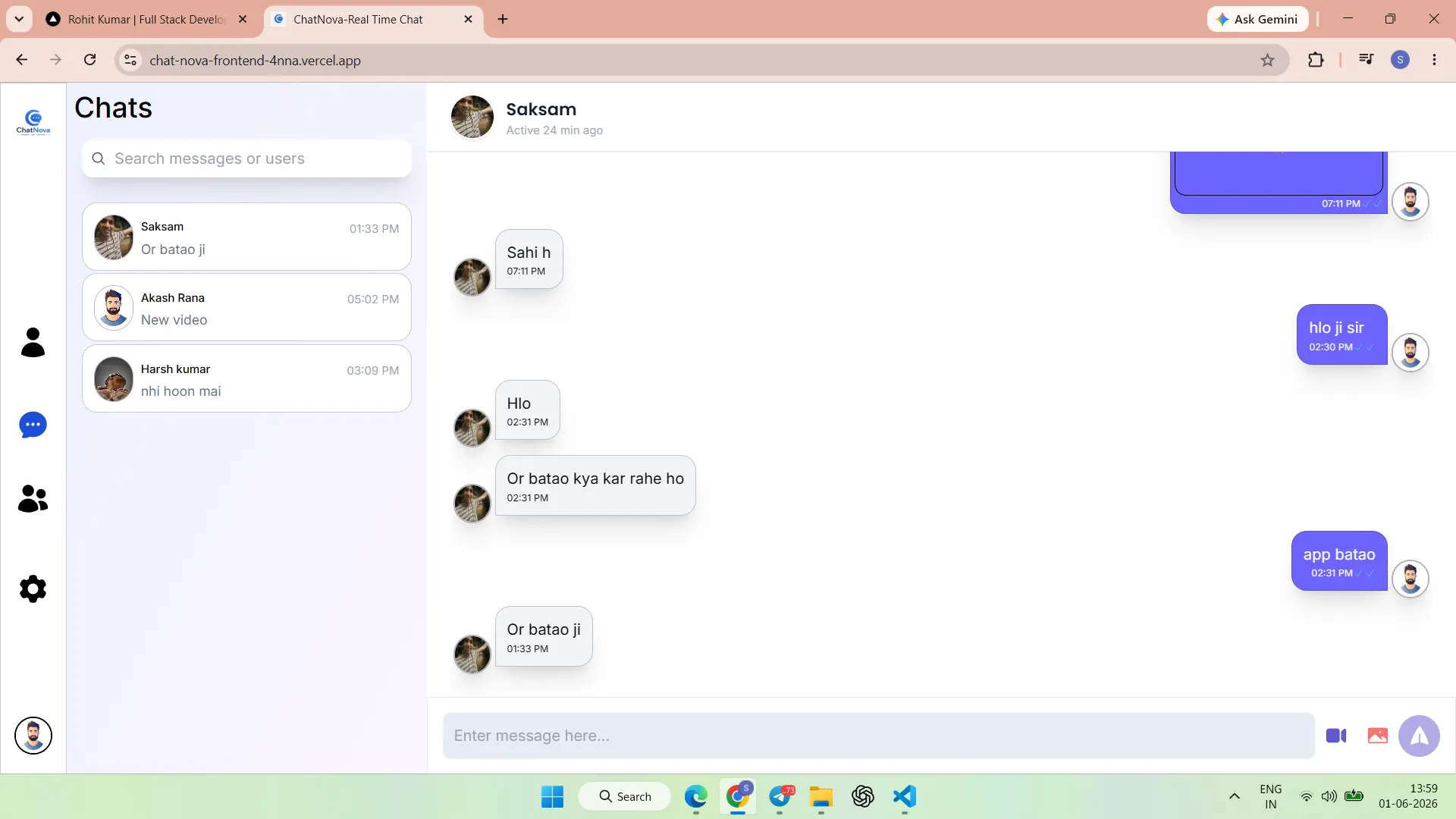
Task: Open Saksam chat in chat list
Action: [246, 237]
